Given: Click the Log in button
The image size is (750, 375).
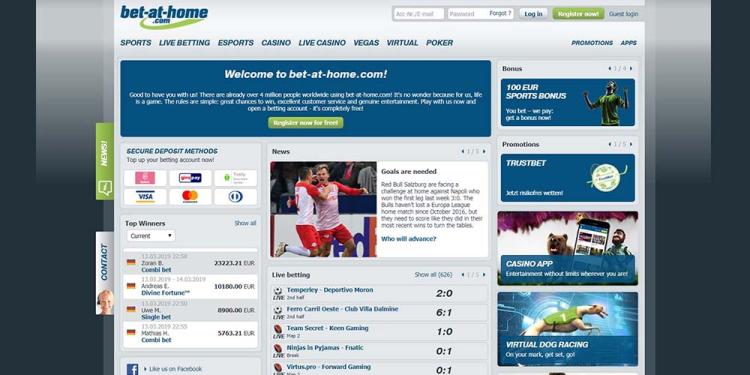Looking at the screenshot, I should click(533, 14).
